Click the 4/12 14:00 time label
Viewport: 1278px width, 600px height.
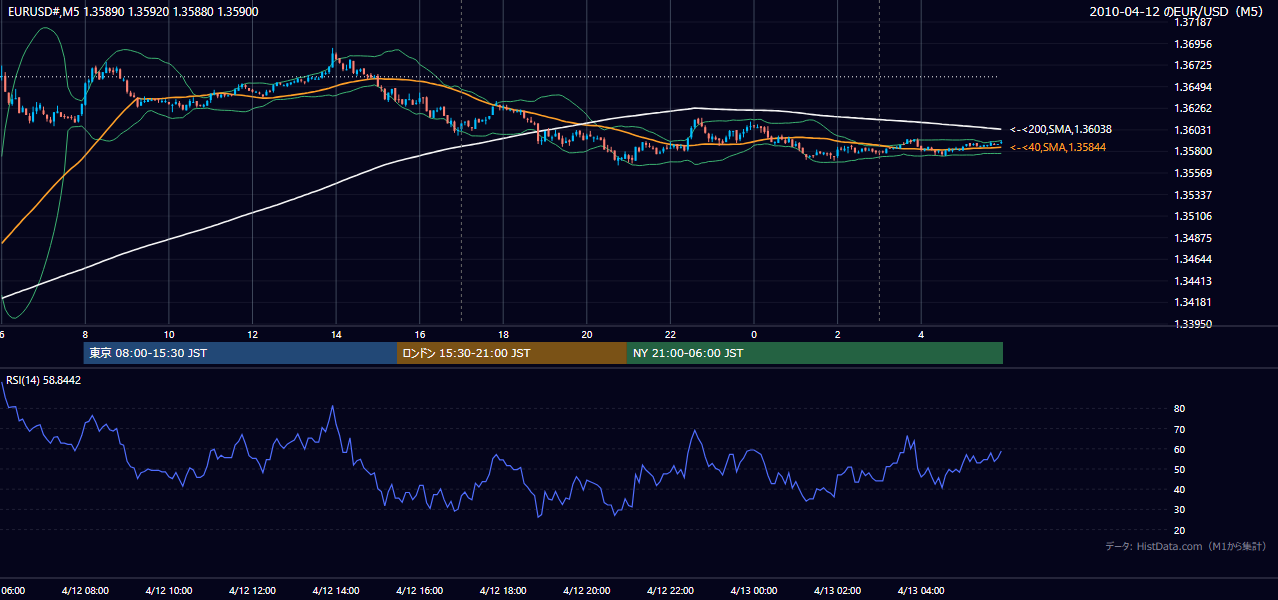click(335, 591)
